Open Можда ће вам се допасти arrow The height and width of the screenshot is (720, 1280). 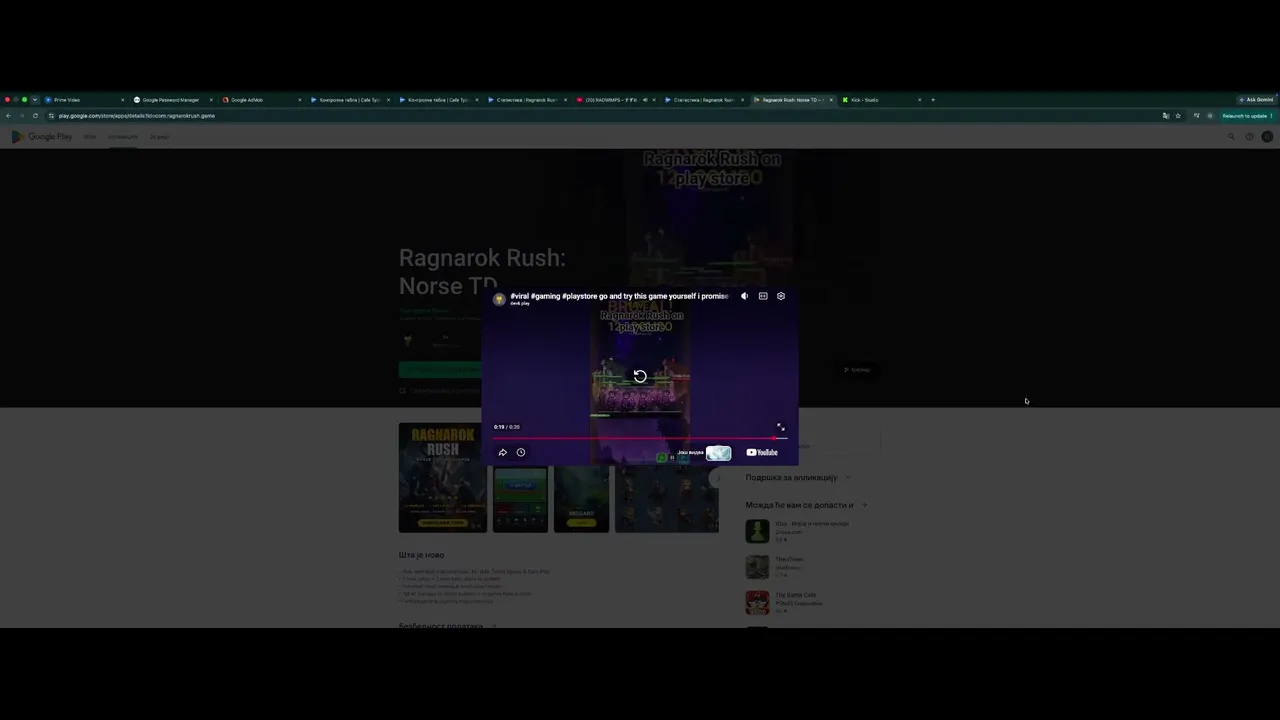coord(864,505)
